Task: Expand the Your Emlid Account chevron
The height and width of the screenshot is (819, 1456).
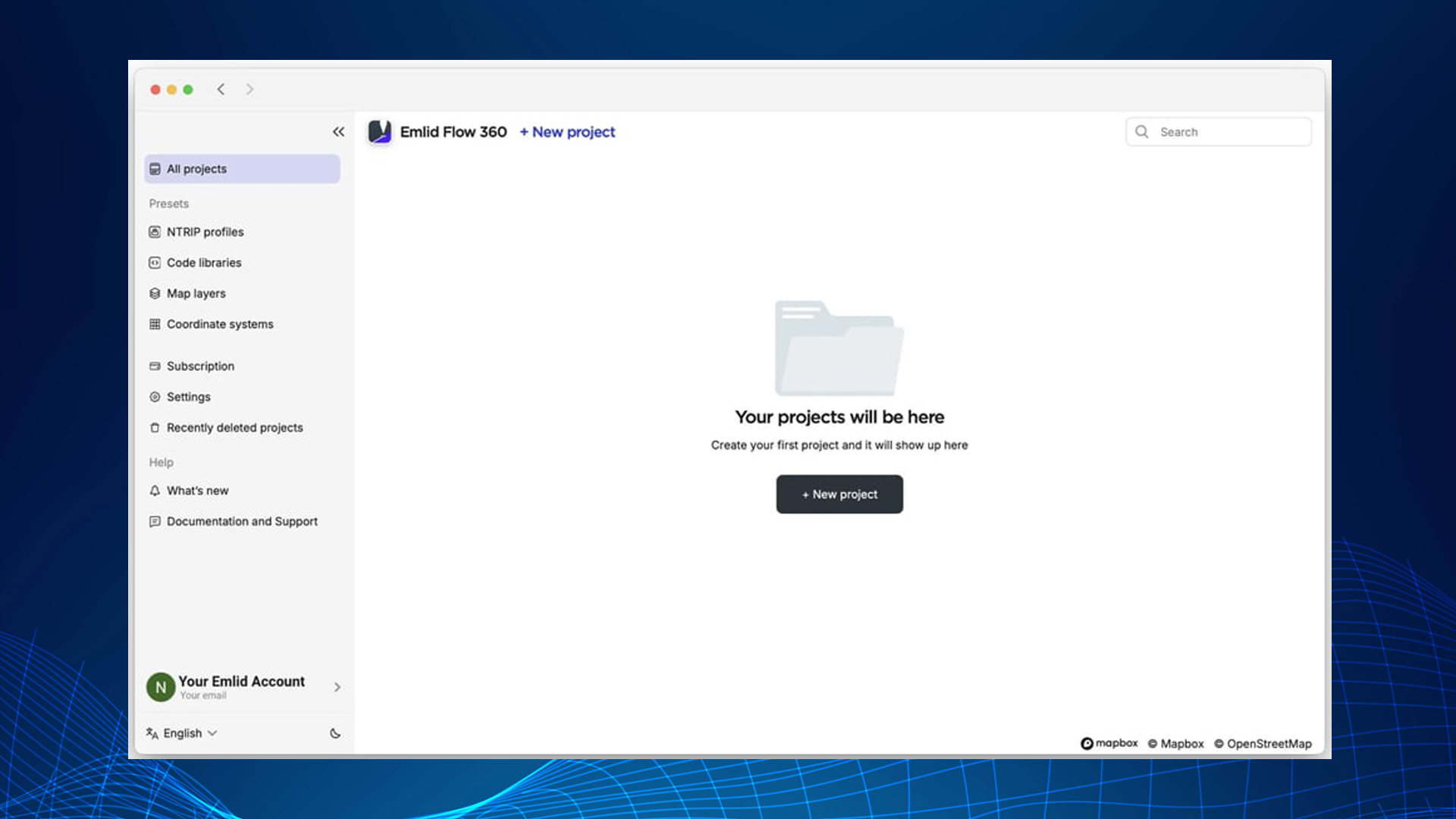Action: coord(337,687)
